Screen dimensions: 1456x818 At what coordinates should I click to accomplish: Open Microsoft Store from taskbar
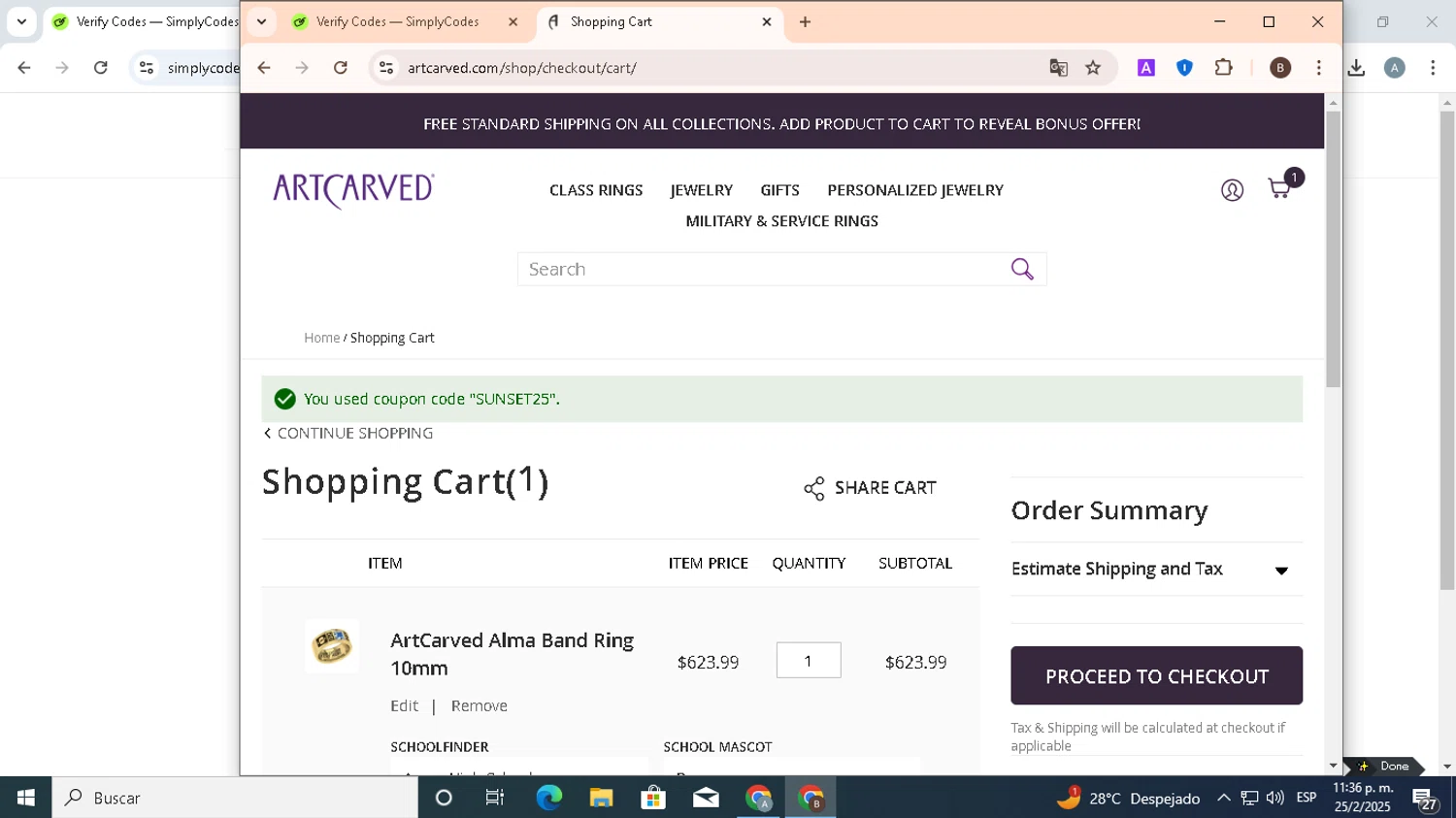coord(653,798)
